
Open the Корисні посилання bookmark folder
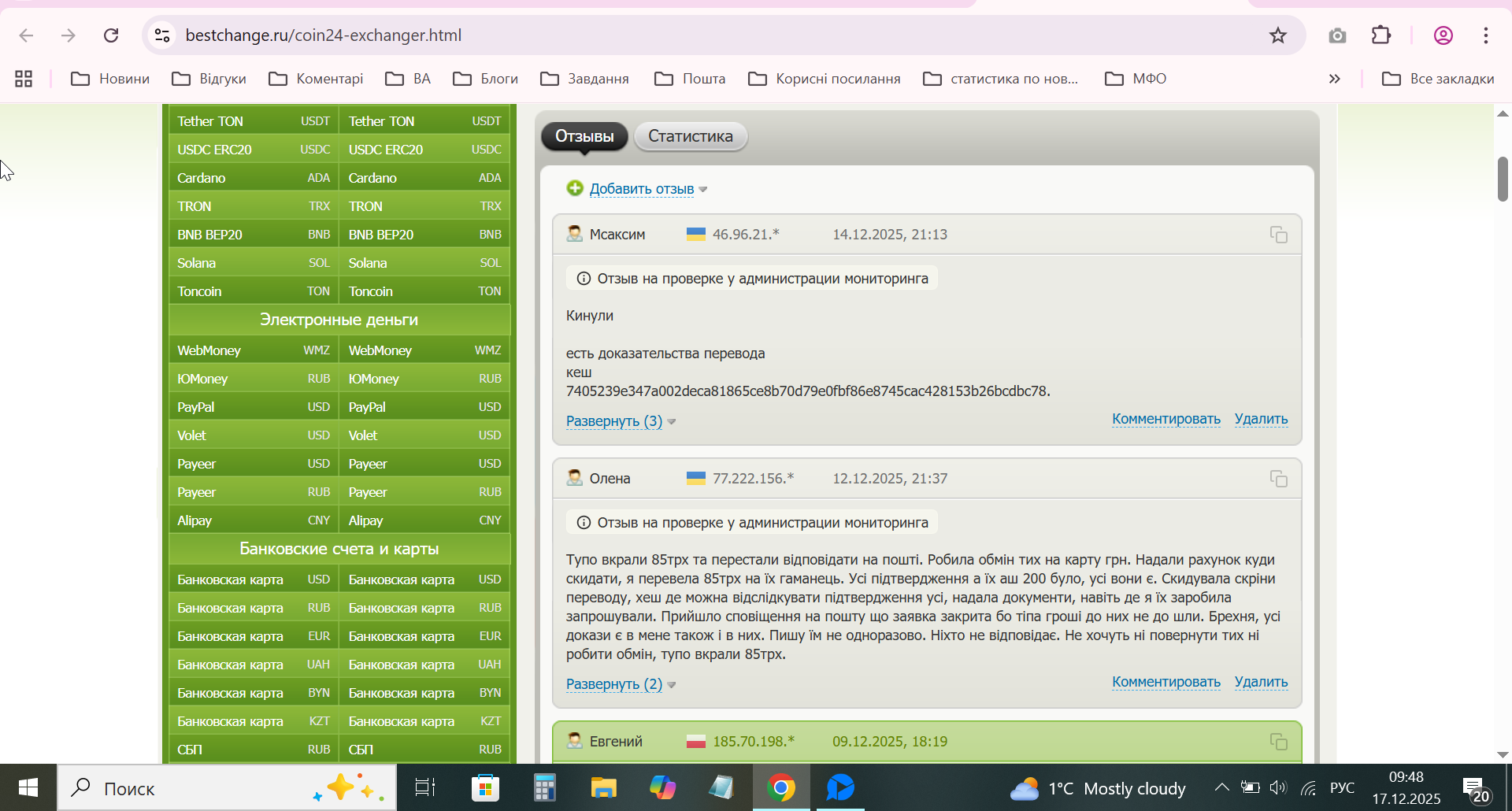(825, 79)
